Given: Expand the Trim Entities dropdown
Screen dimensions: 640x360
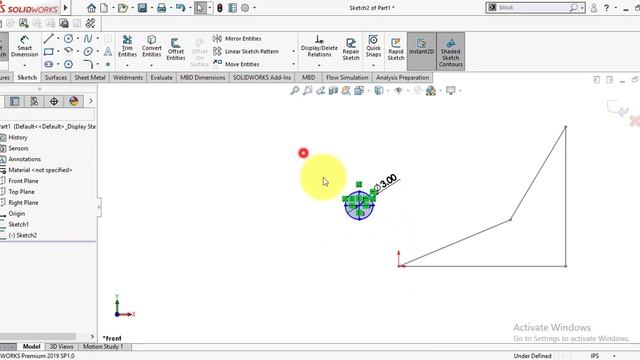Looking at the screenshot, I should 127,65.
